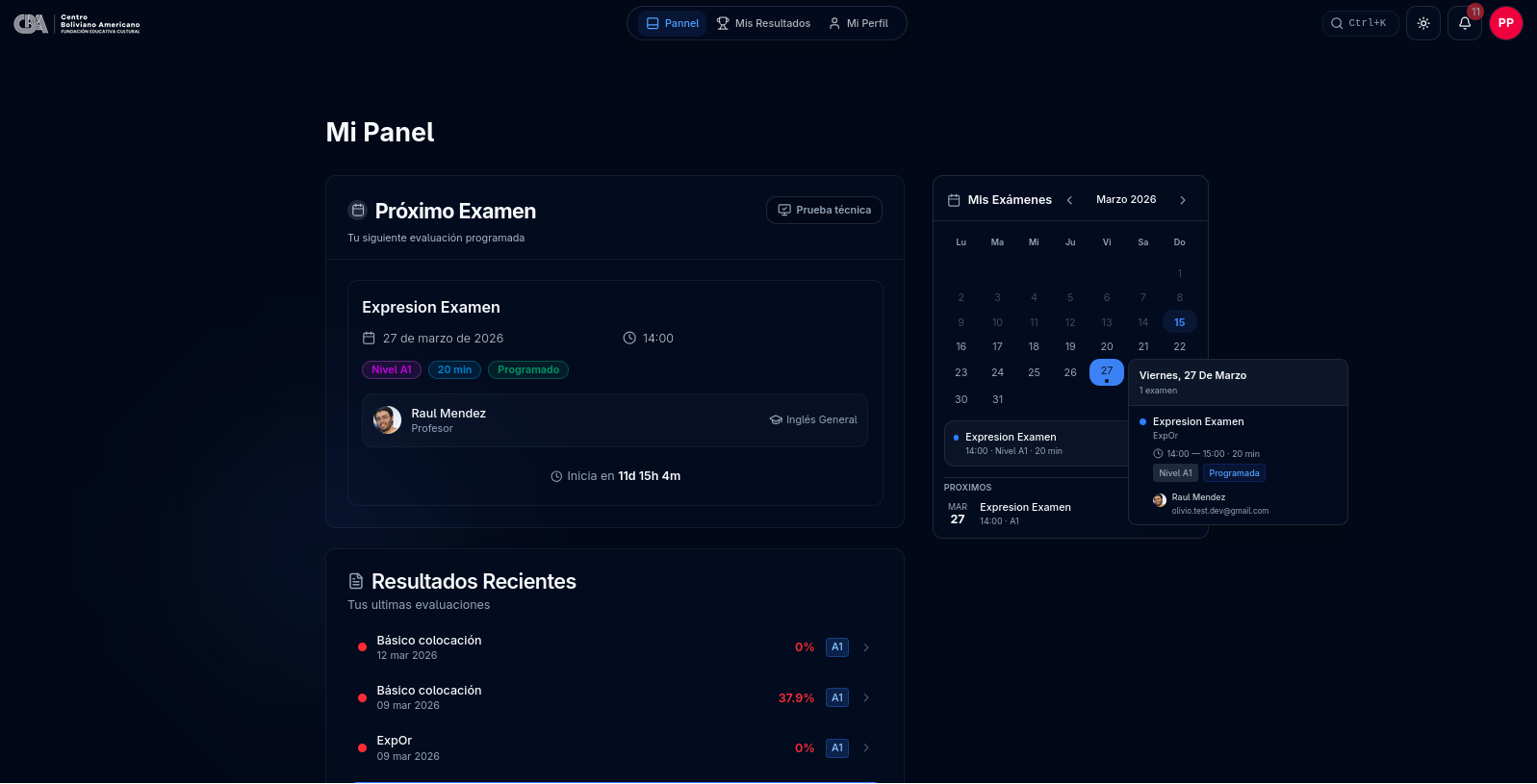Image resolution: width=1537 pixels, height=784 pixels.
Task: Click the Prueba técnica button
Action: [x=824, y=210]
